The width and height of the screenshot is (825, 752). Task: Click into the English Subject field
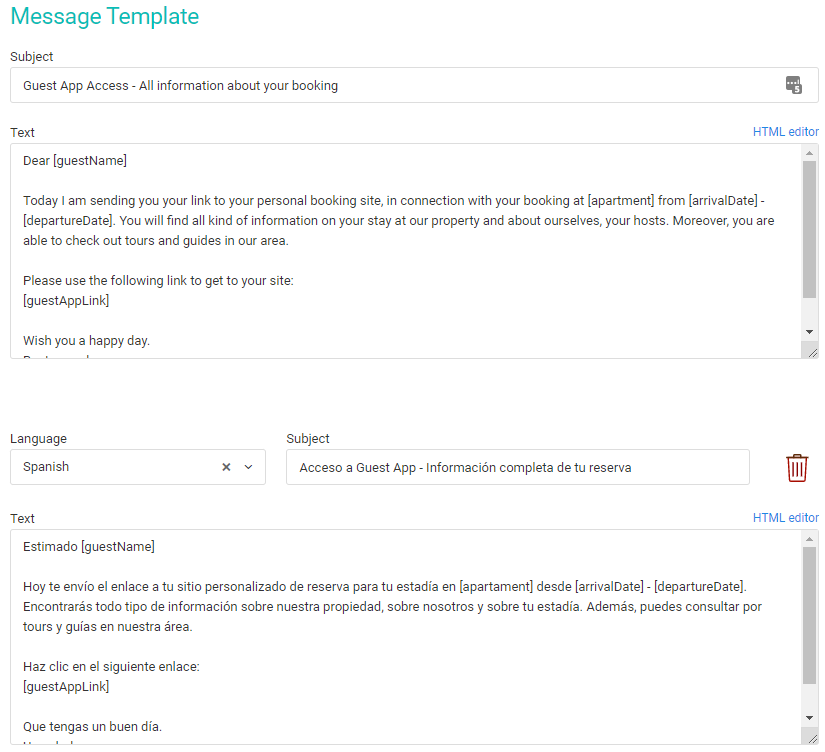tap(414, 85)
